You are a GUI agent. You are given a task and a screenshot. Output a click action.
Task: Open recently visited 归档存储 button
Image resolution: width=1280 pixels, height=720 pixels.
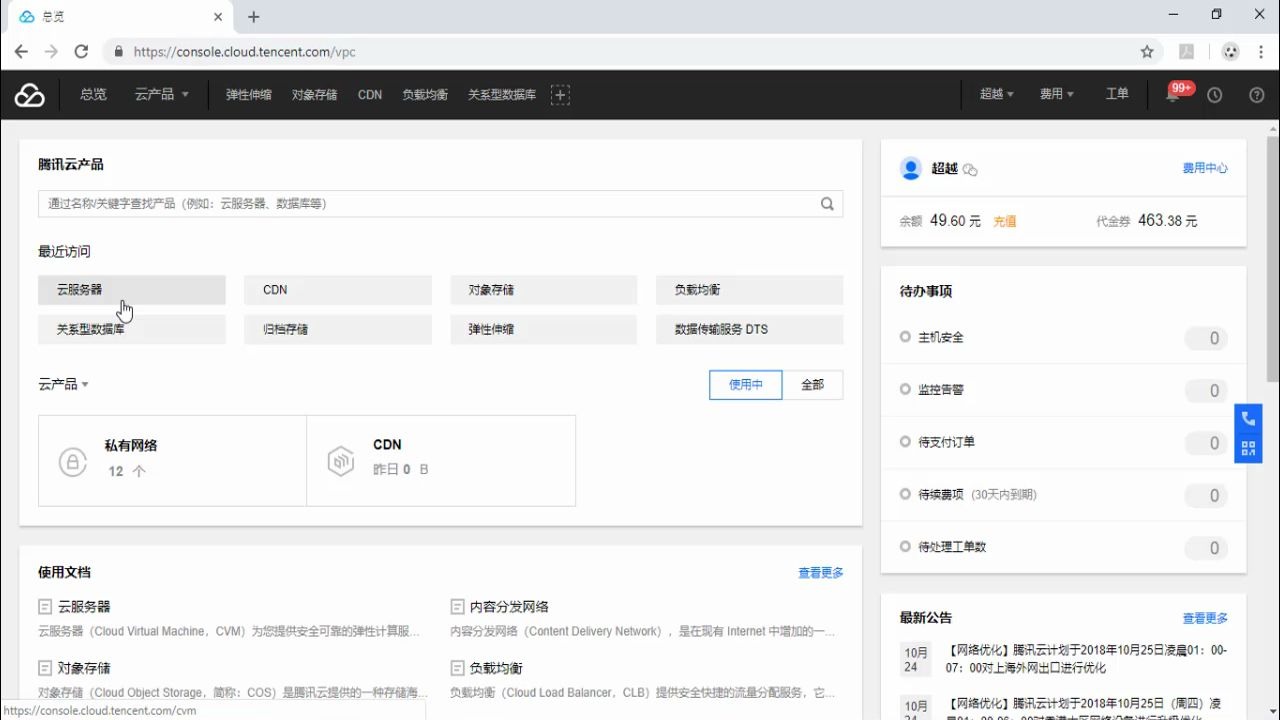pyautogui.click(x=338, y=329)
